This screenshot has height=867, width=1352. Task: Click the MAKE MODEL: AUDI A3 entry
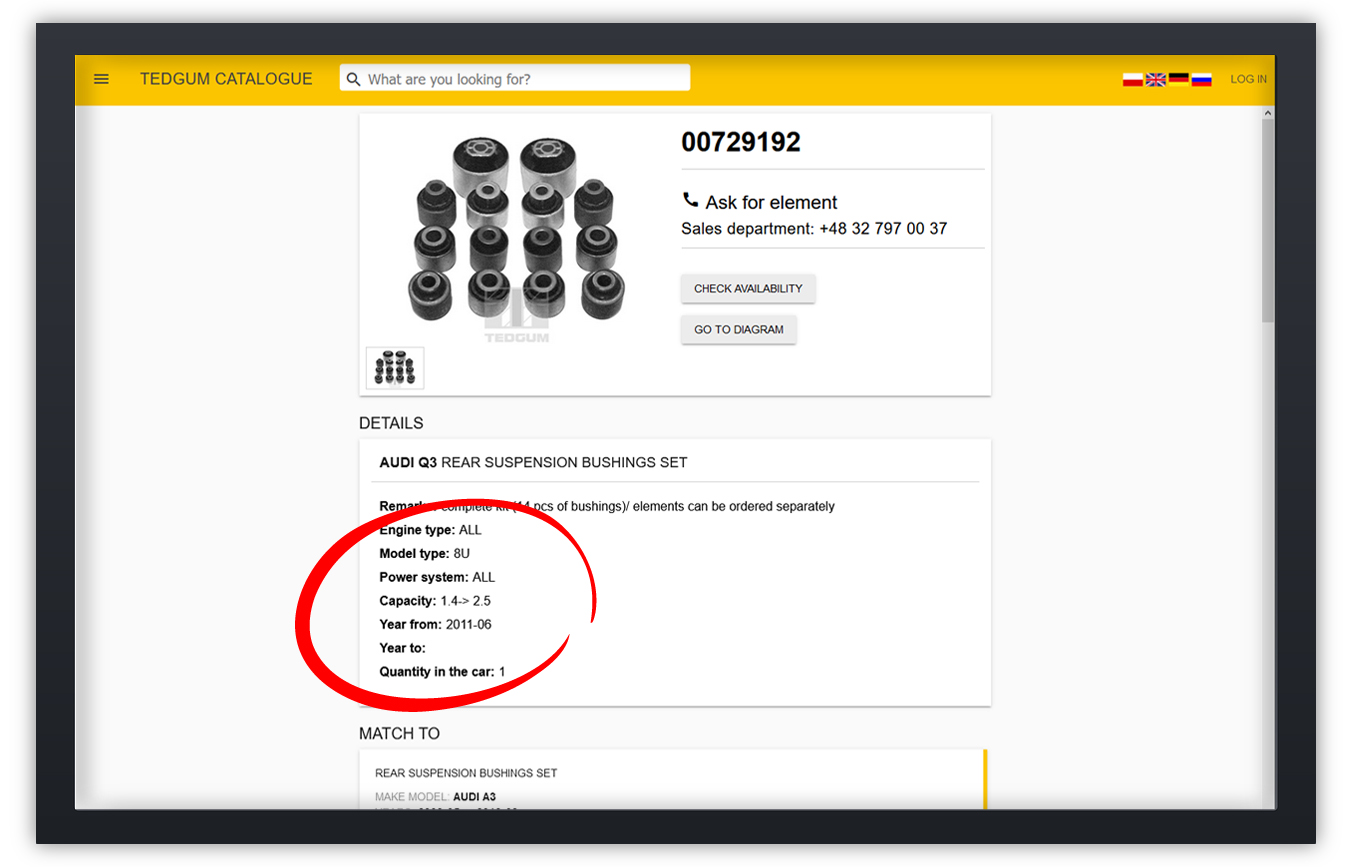coord(435,797)
